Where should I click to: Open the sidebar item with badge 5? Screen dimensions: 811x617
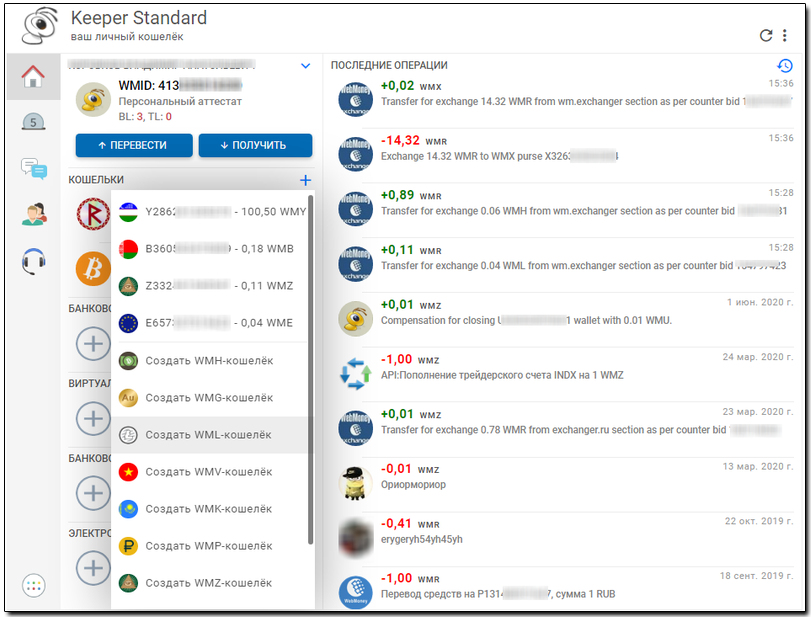33,123
